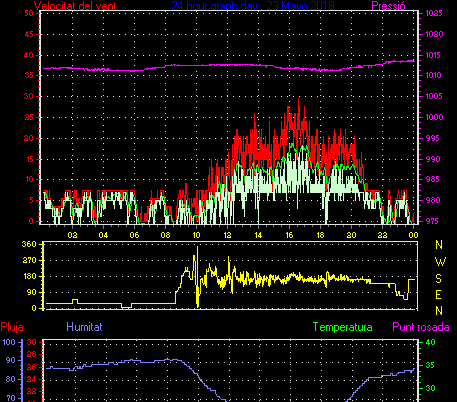This screenshot has width=457, height=402.
Task: Select the 12 hour mark on time axis
Action: [227, 235]
